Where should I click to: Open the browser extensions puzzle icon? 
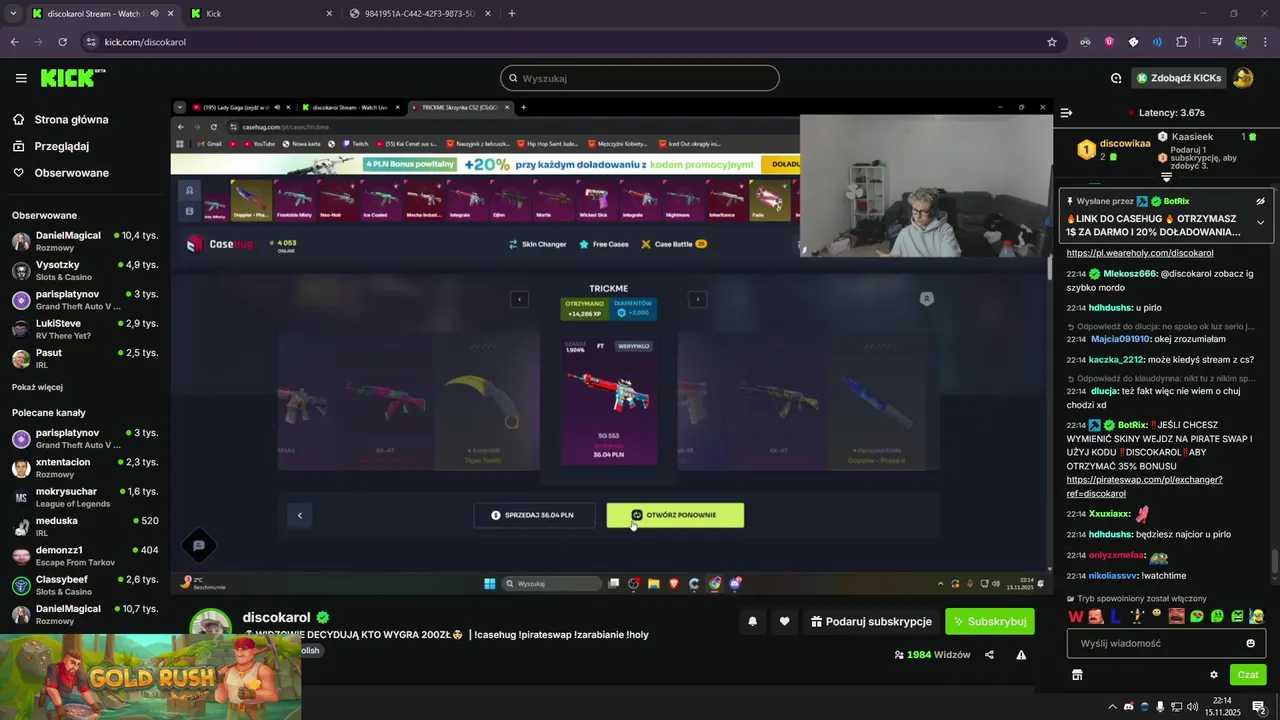1181,42
